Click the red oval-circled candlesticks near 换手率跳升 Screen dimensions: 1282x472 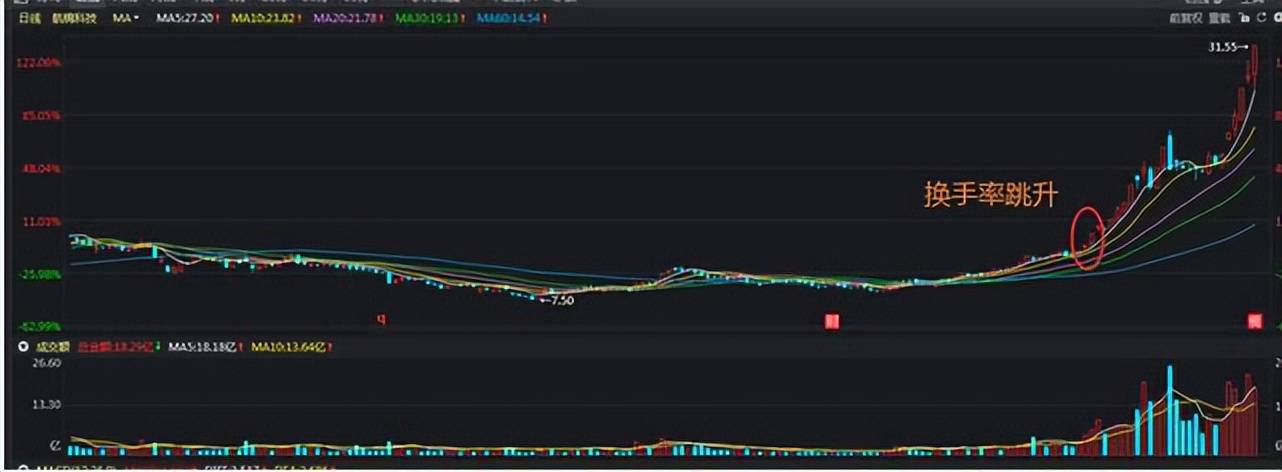pos(1088,237)
